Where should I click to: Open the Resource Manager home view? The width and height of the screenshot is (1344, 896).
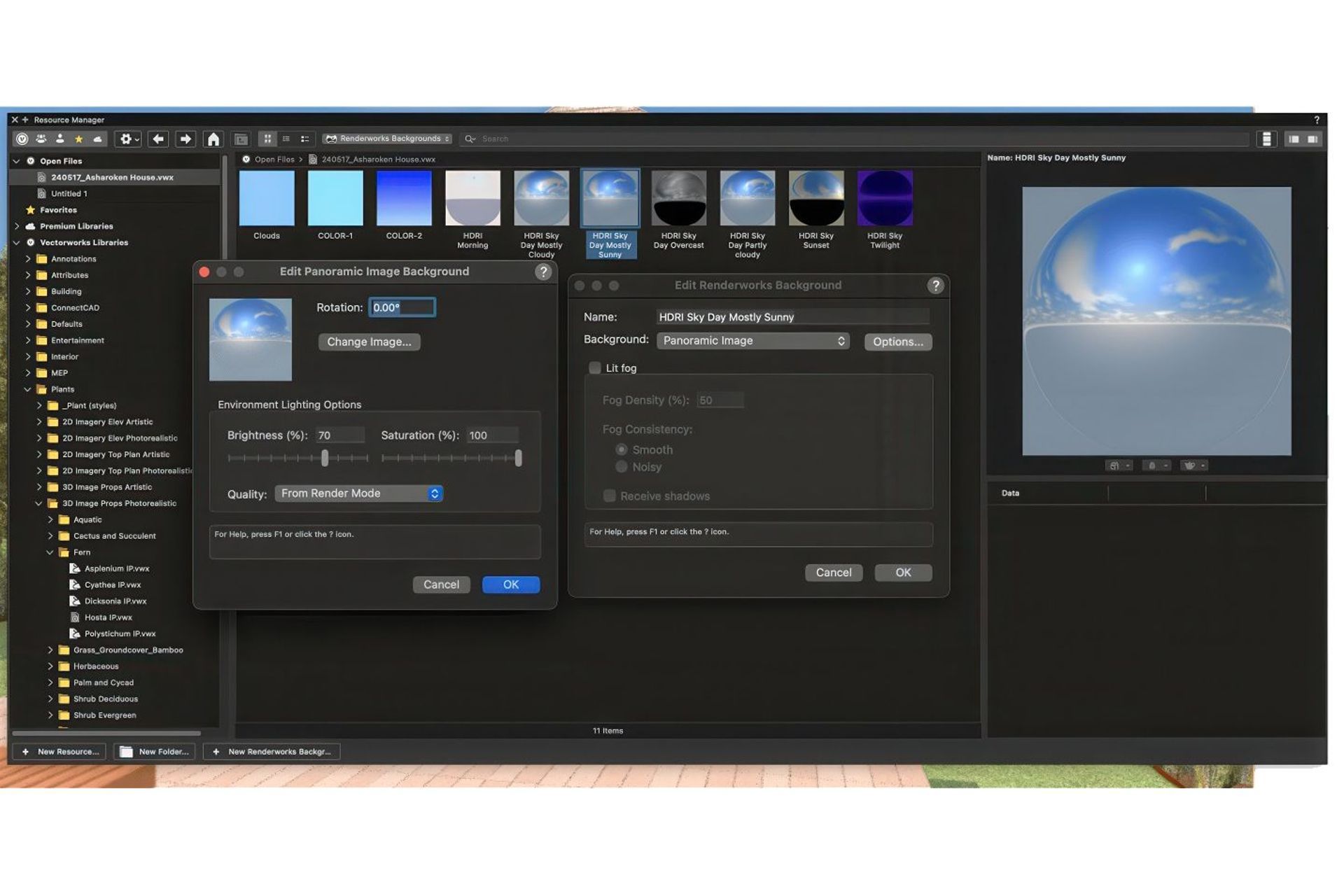point(213,139)
